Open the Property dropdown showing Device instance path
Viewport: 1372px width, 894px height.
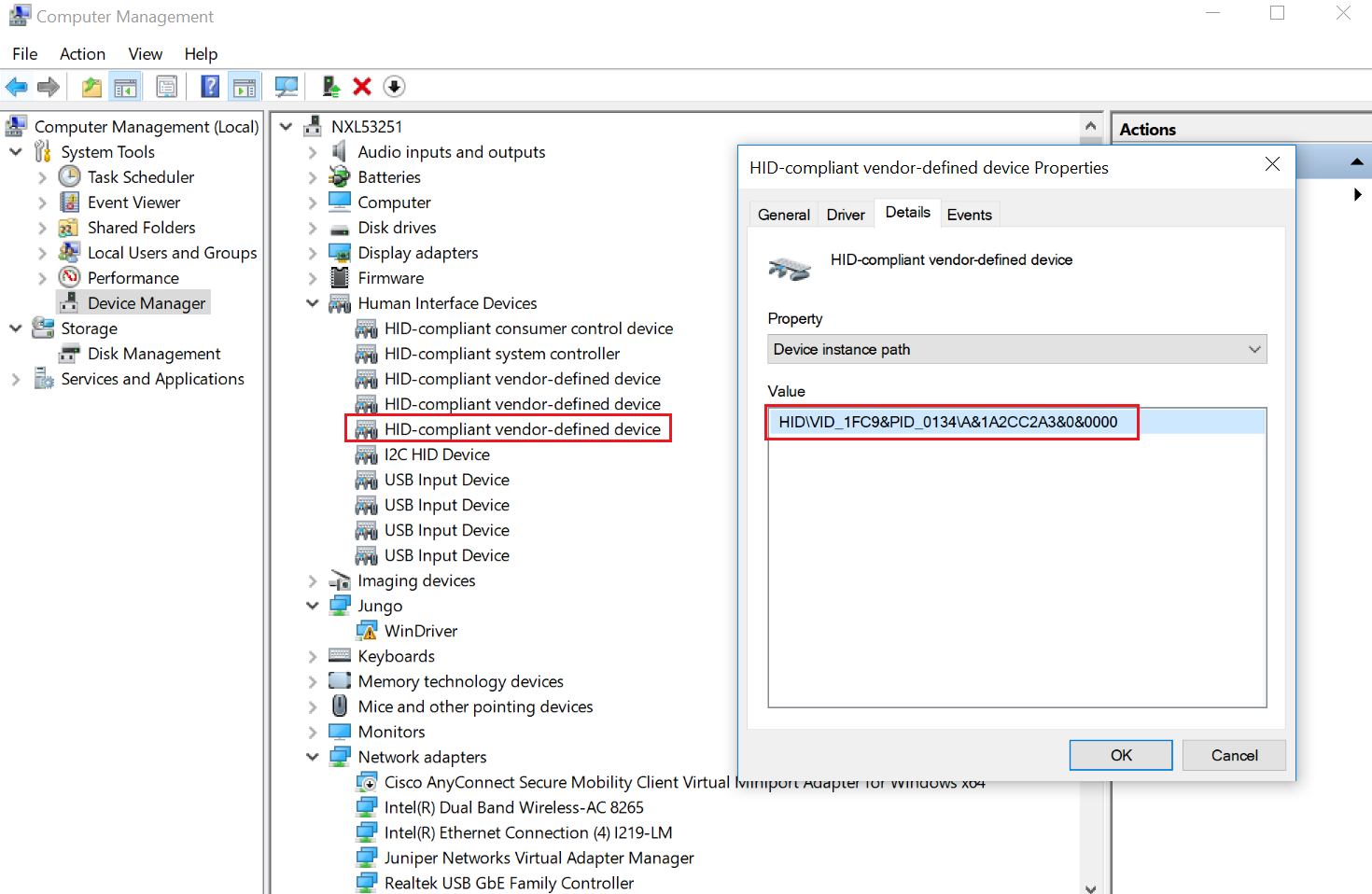pyautogui.click(x=1016, y=349)
